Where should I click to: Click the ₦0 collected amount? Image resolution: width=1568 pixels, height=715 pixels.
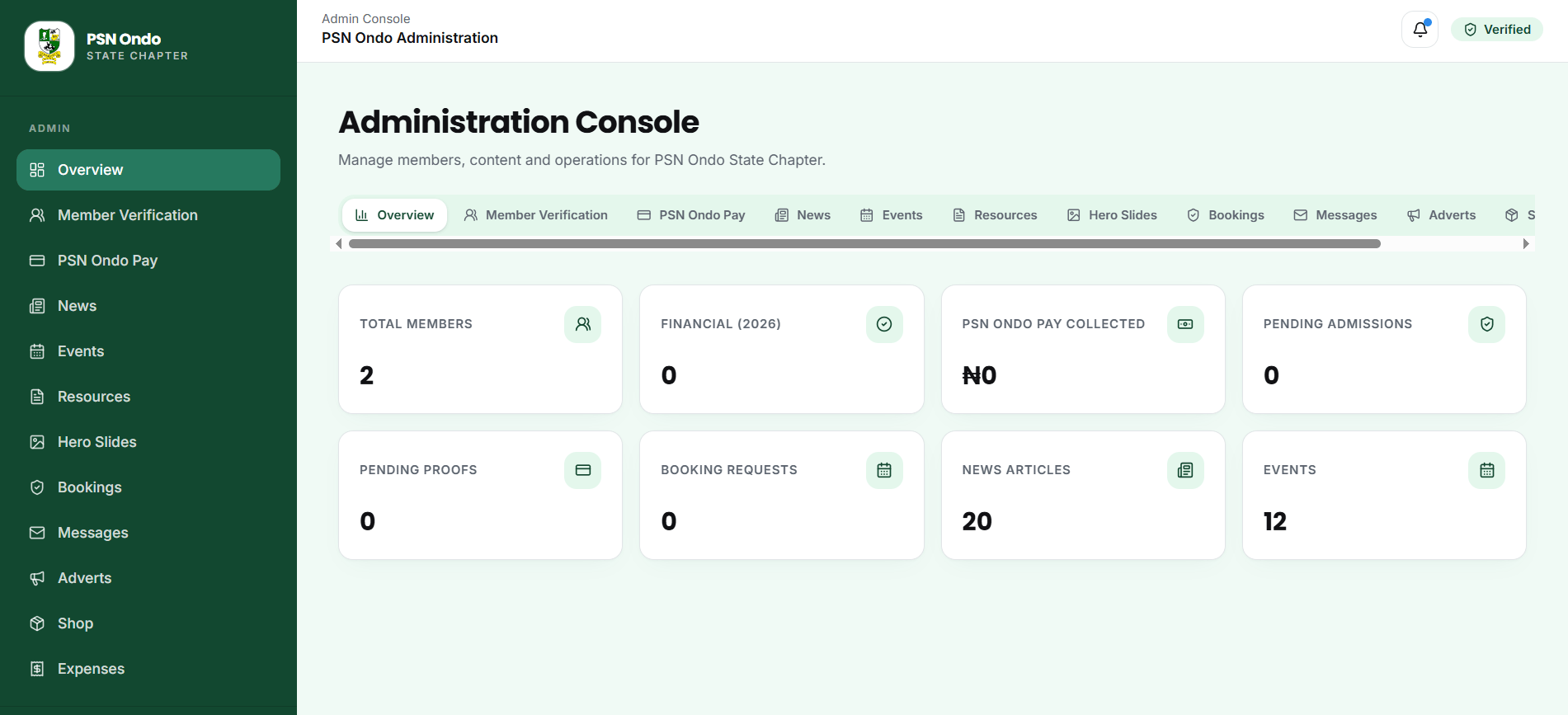coord(979,375)
